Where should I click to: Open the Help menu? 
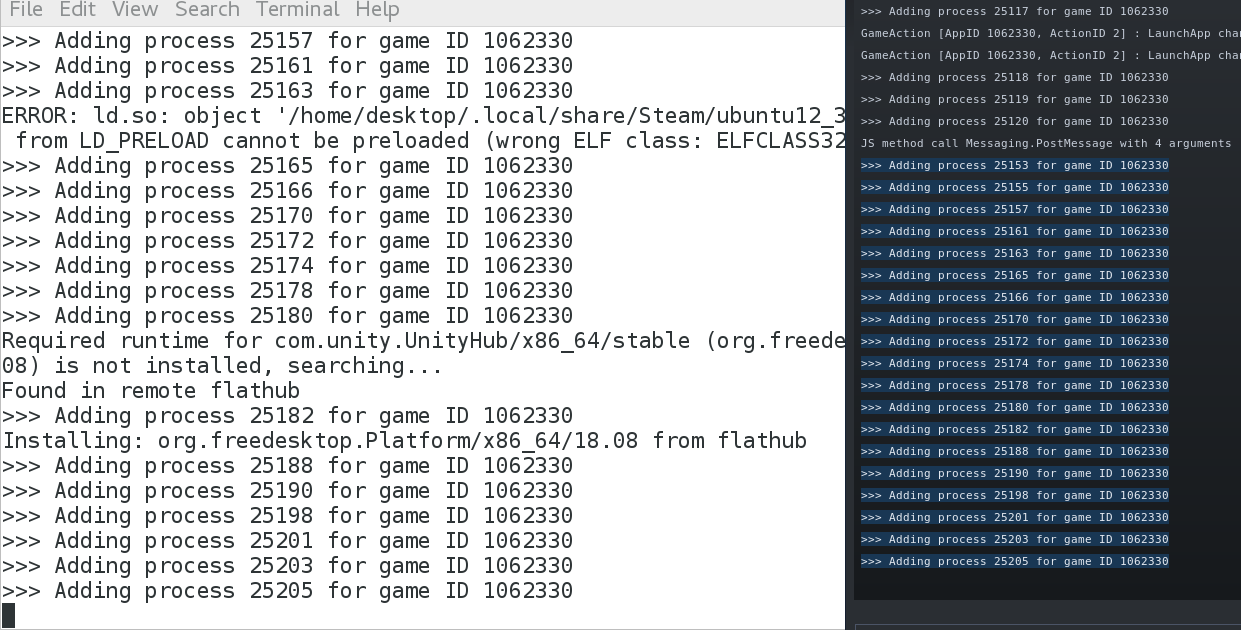(377, 10)
